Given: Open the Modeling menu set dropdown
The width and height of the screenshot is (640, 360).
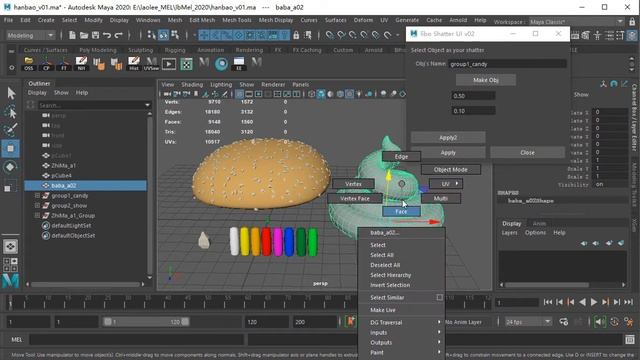Looking at the screenshot, I should (x=30, y=36).
